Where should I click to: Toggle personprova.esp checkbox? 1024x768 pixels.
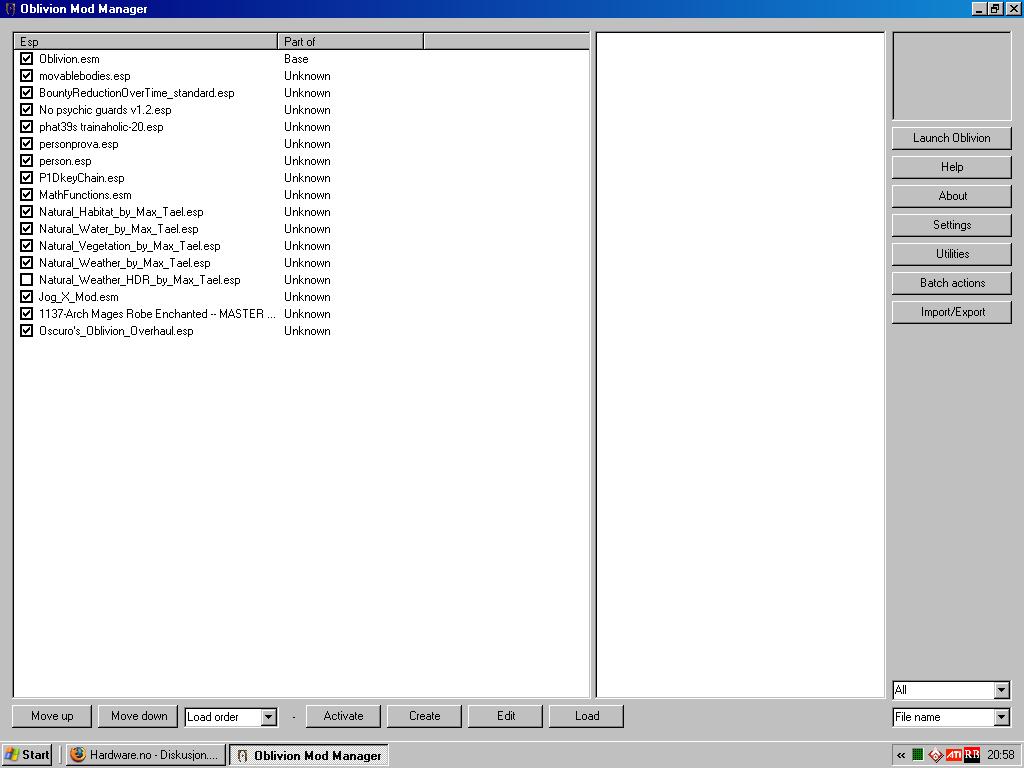(x=26, y=144)
